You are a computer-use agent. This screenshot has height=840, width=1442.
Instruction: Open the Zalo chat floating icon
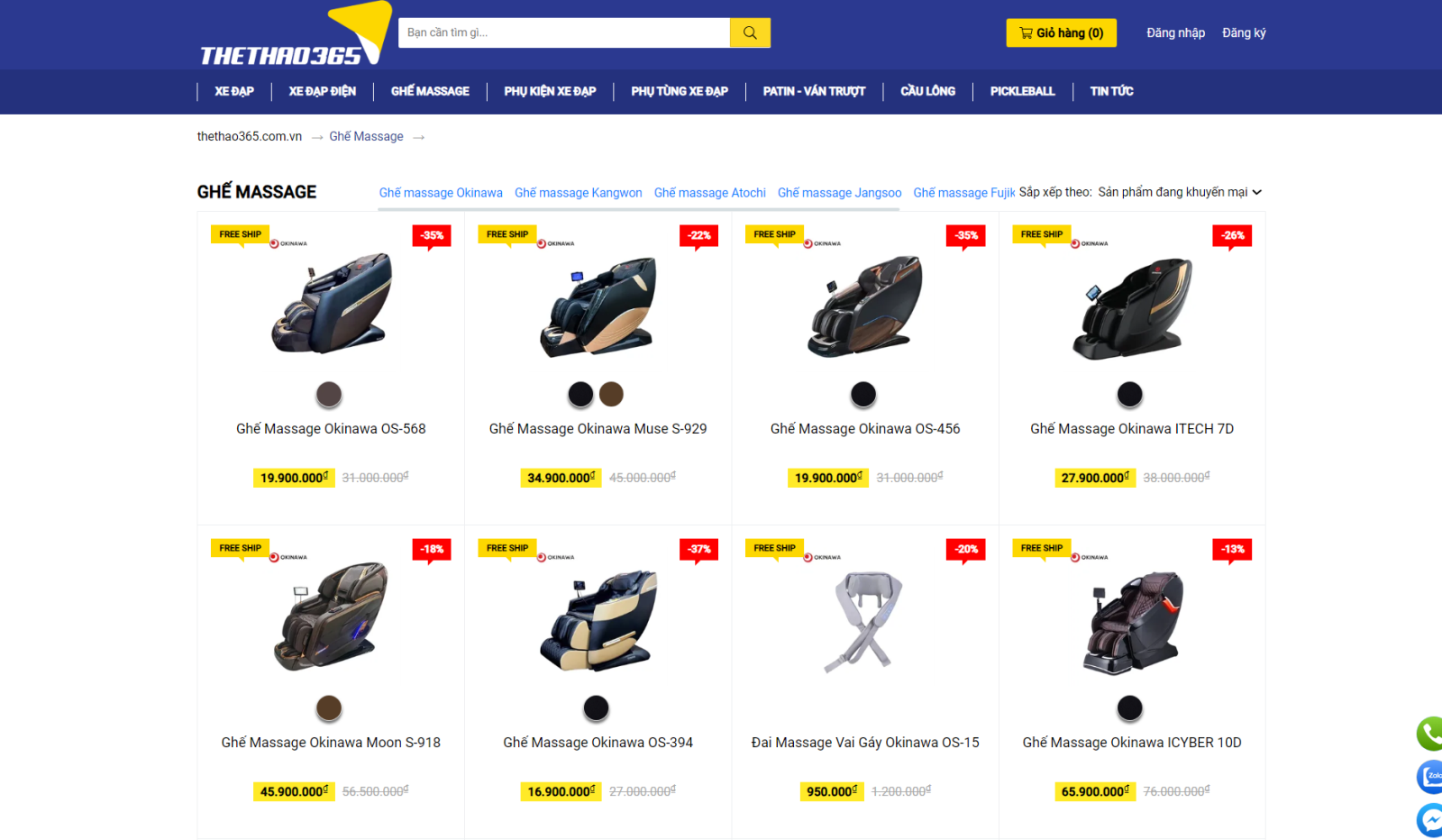click(1429, 776)
